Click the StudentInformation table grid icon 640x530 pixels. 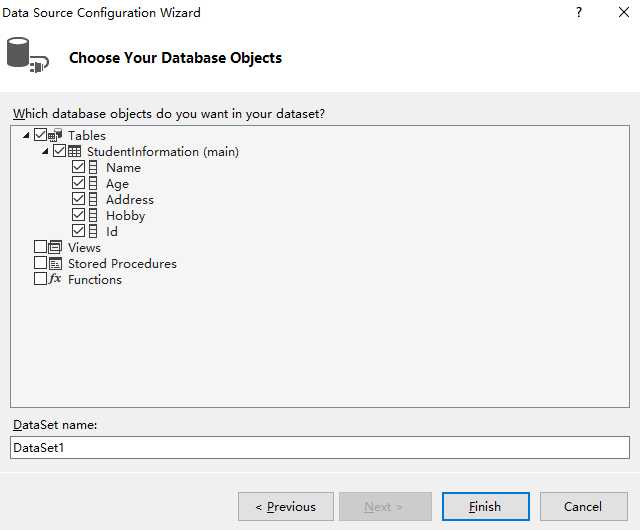coord(74,151)
